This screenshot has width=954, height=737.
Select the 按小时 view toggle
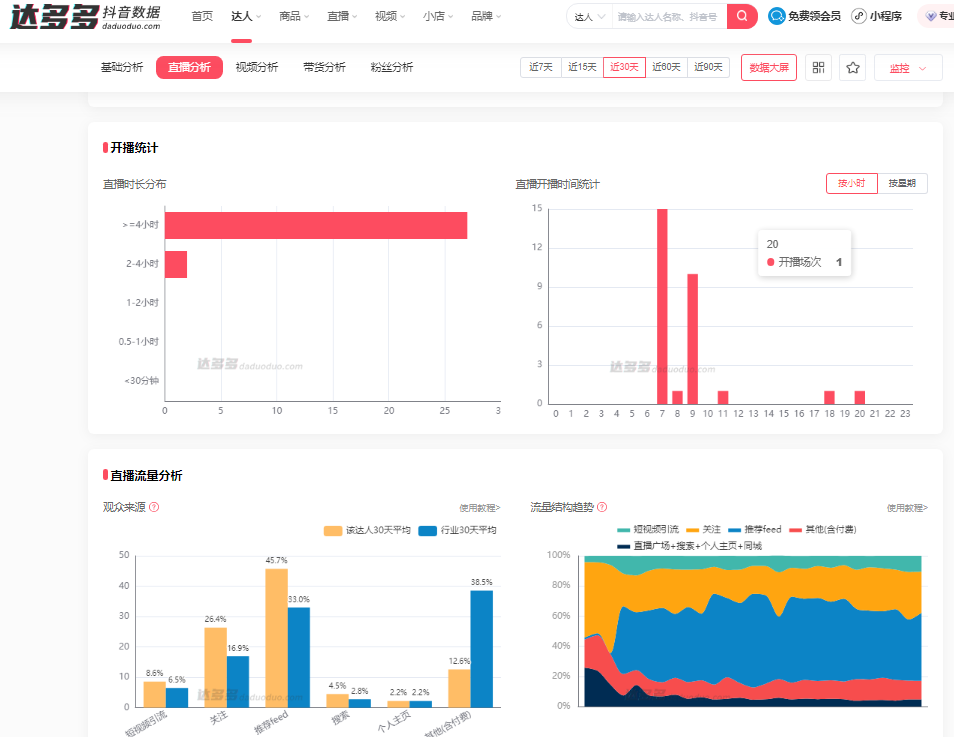[851, 184]
